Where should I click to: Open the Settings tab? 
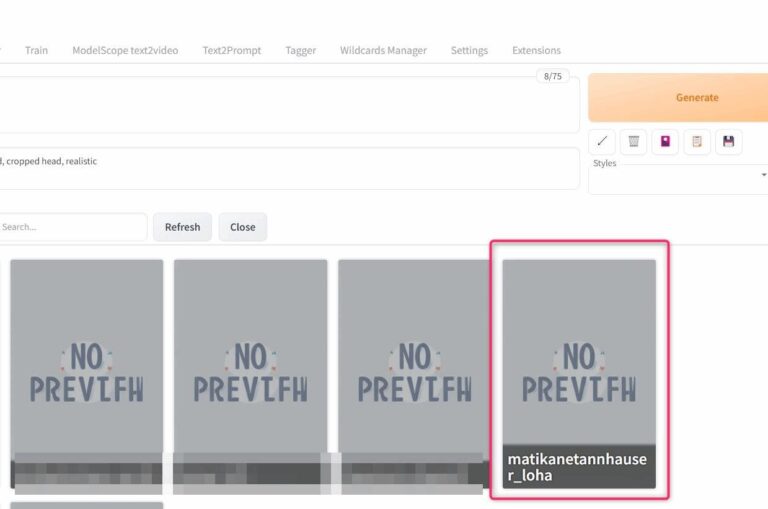[x=469, y=50]
